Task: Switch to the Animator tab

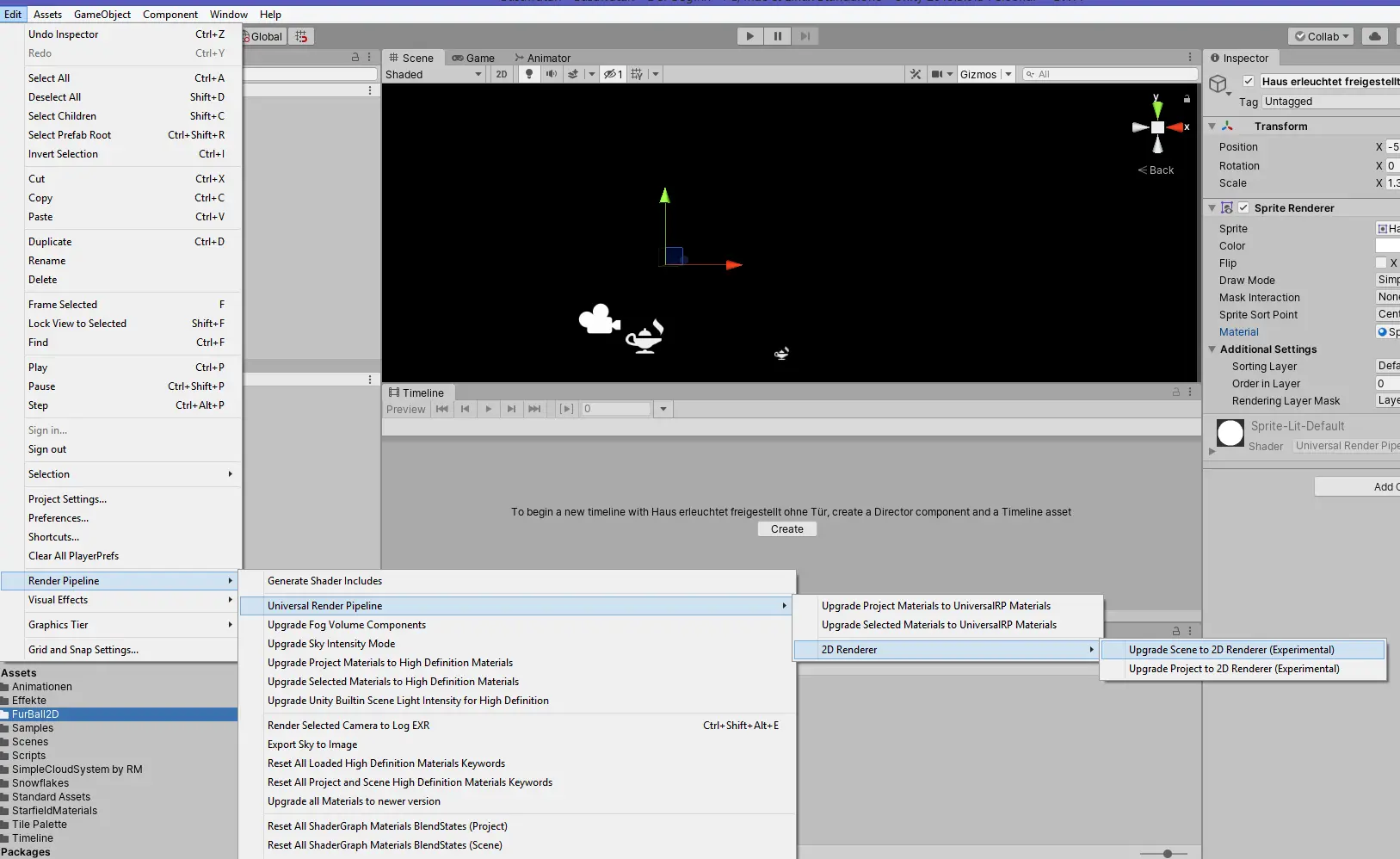Action: [542, 58]
